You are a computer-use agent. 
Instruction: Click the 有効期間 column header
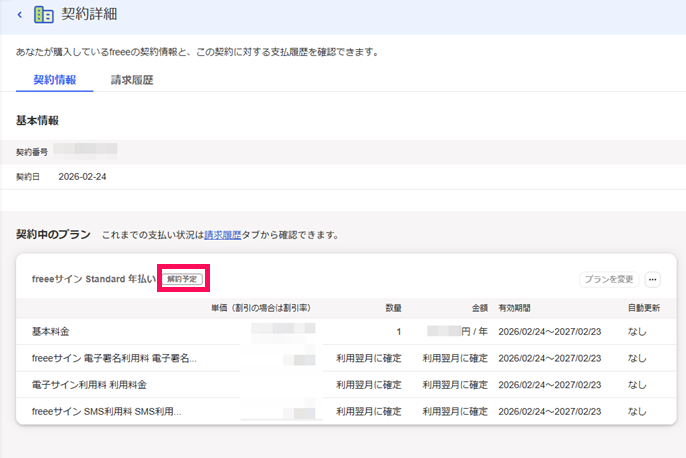(x=514, y=308)
